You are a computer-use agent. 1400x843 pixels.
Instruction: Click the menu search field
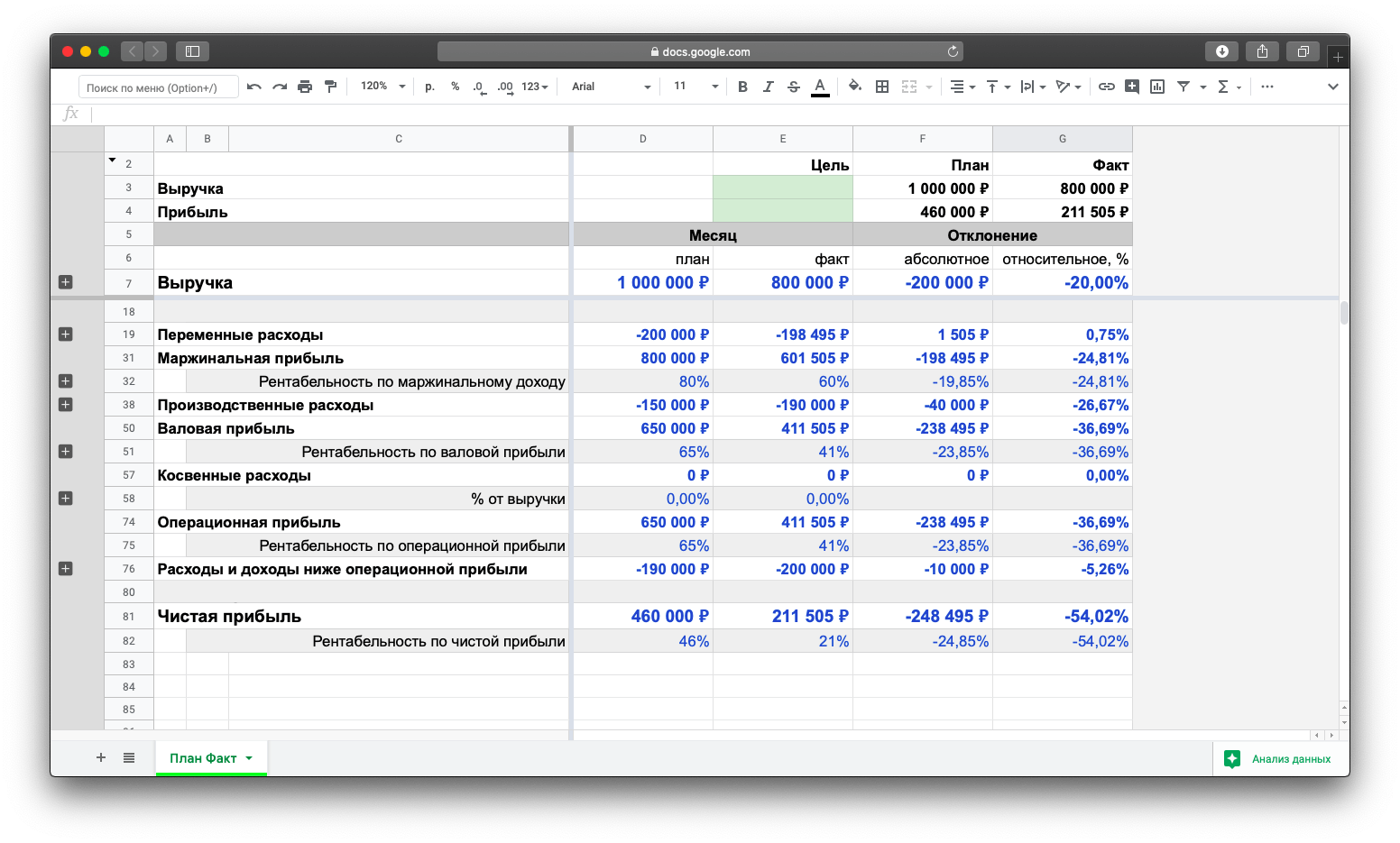[x=159, y=87]
